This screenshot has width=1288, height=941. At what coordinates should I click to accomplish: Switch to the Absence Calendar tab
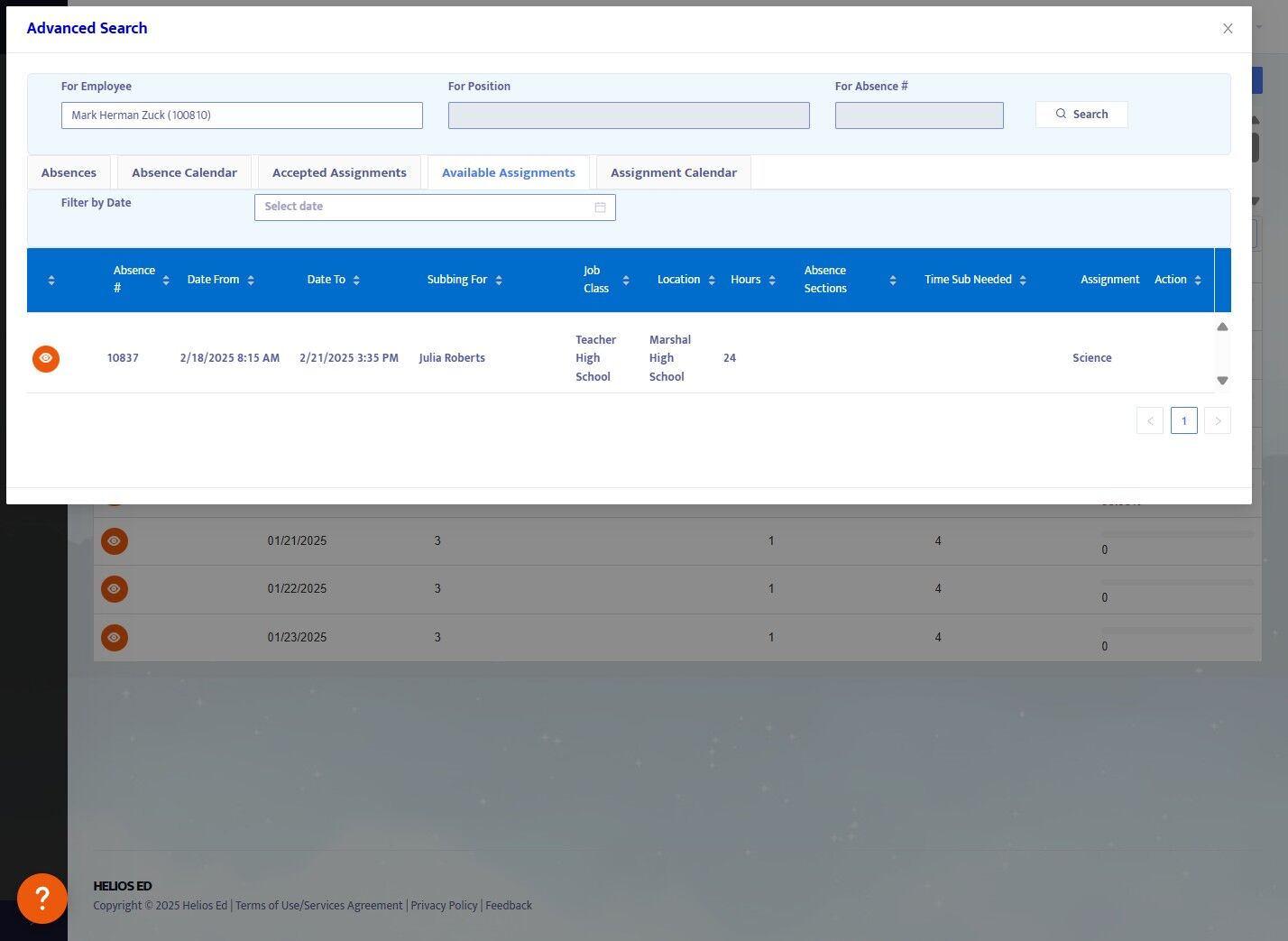[x=184, y=173]
